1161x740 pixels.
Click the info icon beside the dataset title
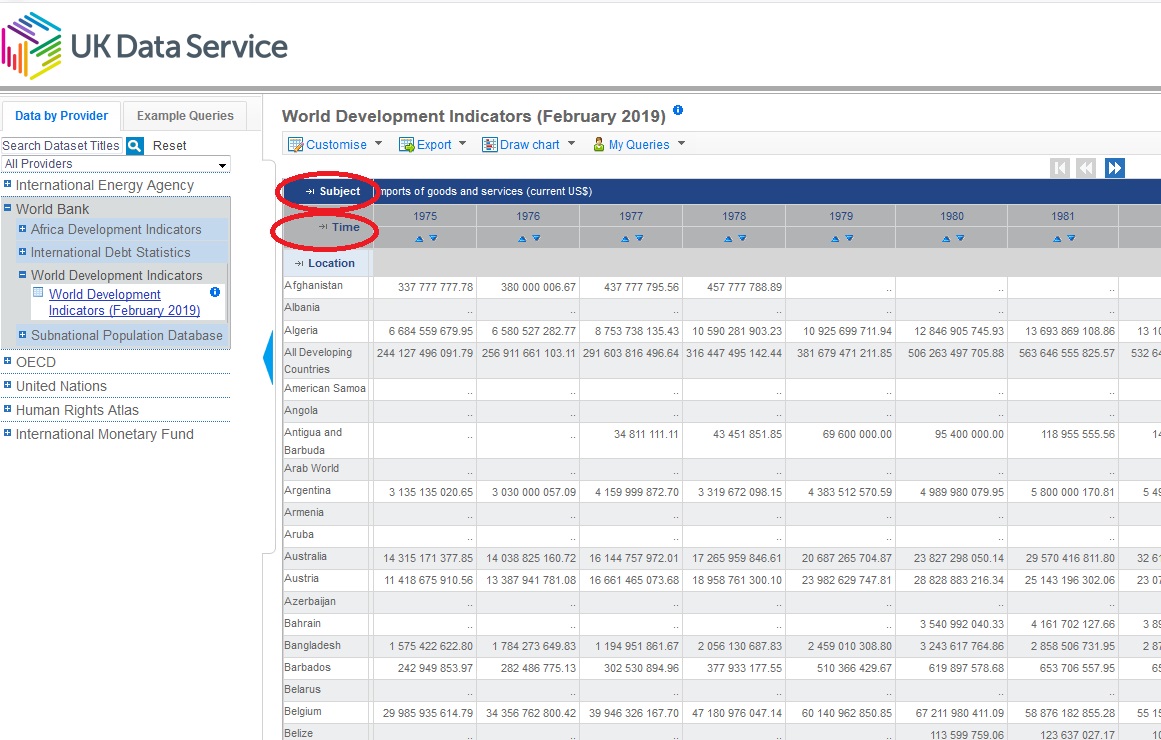(x=678, y=111)
